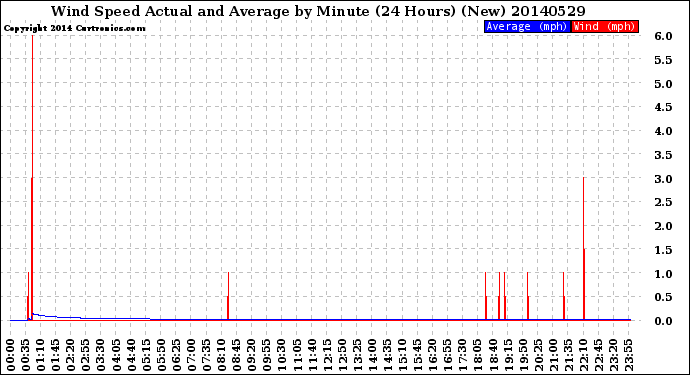Click the 4.0 y-axis label
This screenshot has height=375, width=690.
pos(663,131)
